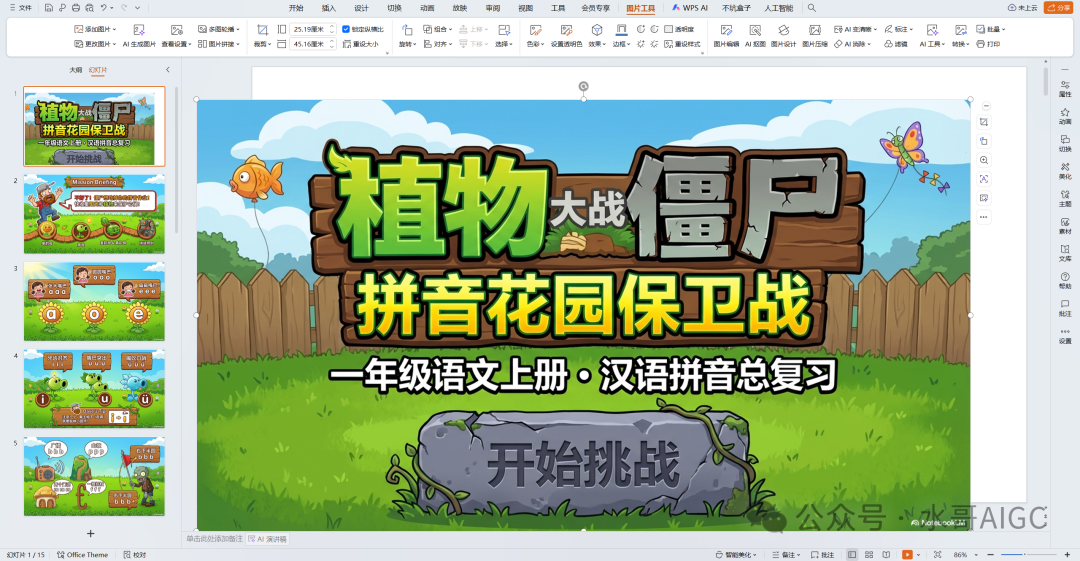Collapse the slide thumbnail panel arrow

[167, 70]
